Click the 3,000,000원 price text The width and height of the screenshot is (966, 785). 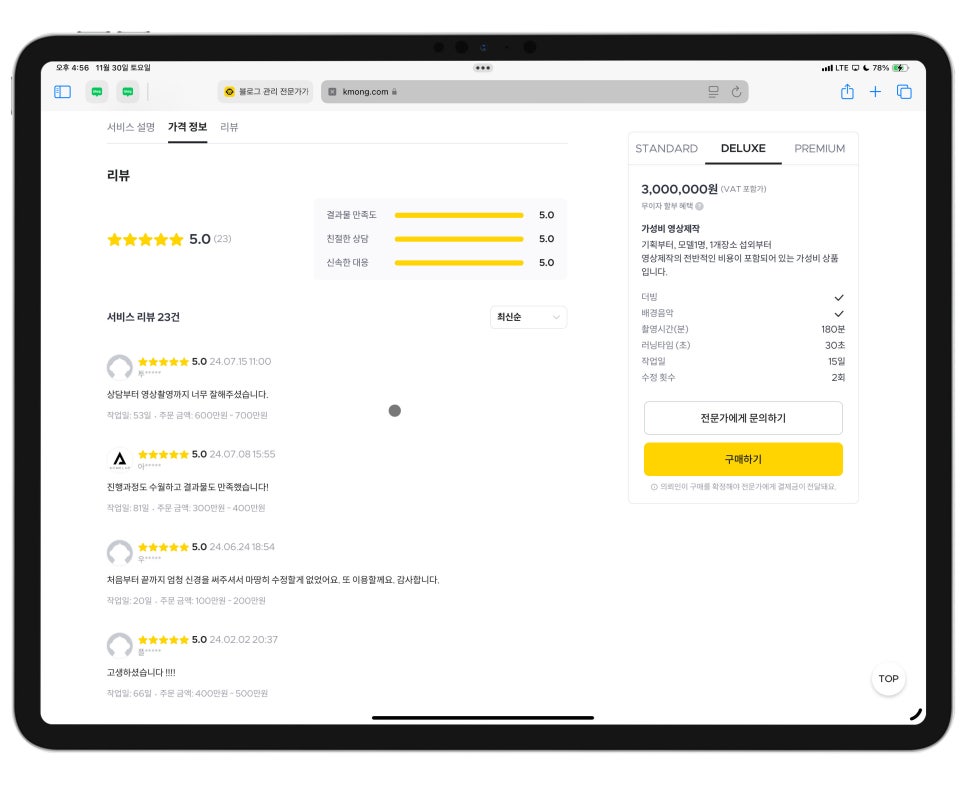coord(679,189)
